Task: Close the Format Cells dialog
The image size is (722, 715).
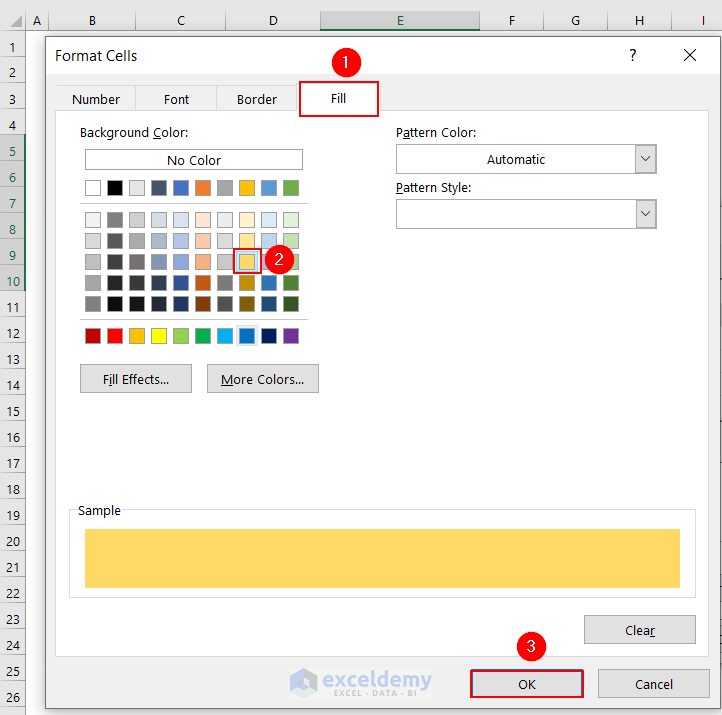Action: click(x=690, y=55)
